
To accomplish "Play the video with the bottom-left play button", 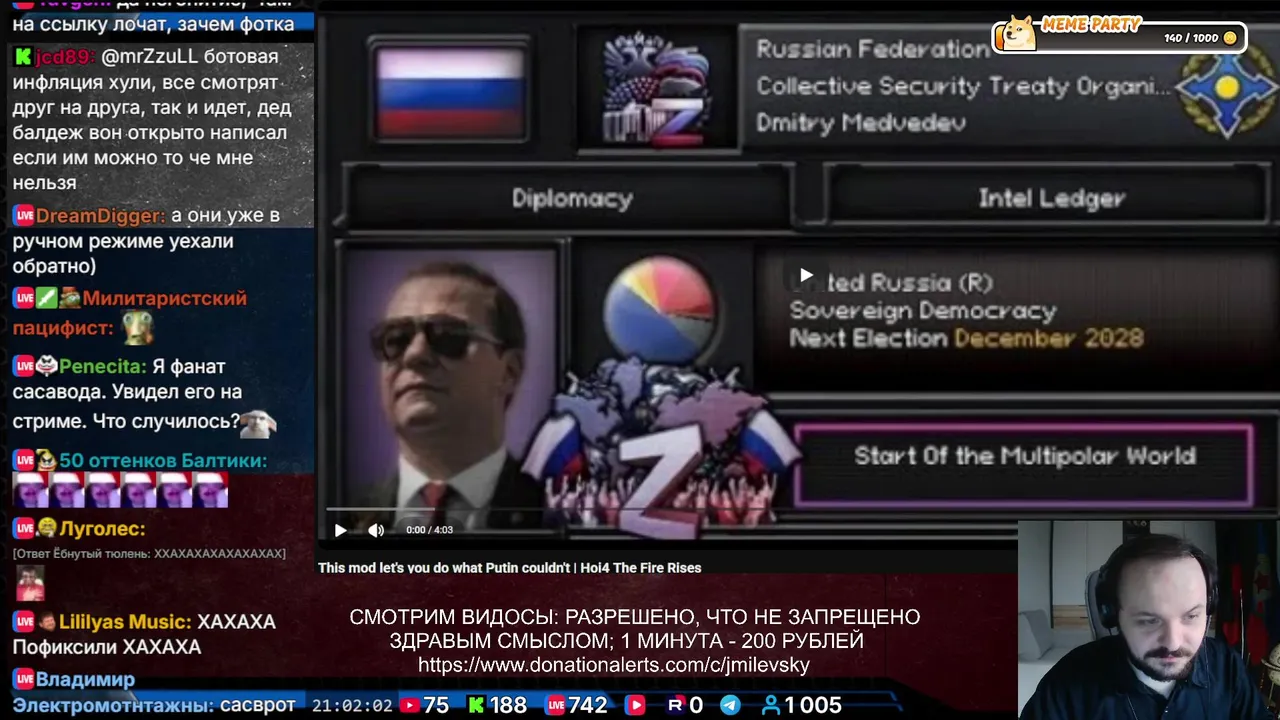I will click(x=340, y=530).
